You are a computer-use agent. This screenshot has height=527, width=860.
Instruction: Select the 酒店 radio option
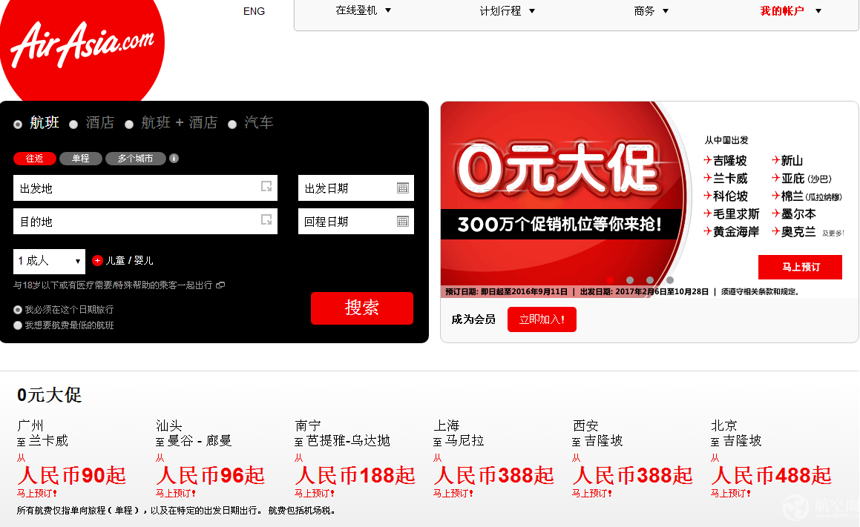(x=73, y=124)
